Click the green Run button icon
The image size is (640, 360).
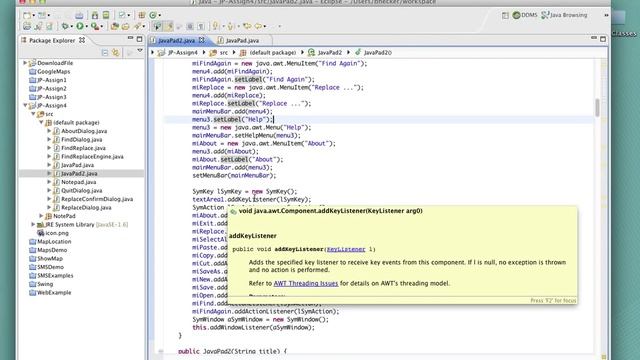[80, 27]
